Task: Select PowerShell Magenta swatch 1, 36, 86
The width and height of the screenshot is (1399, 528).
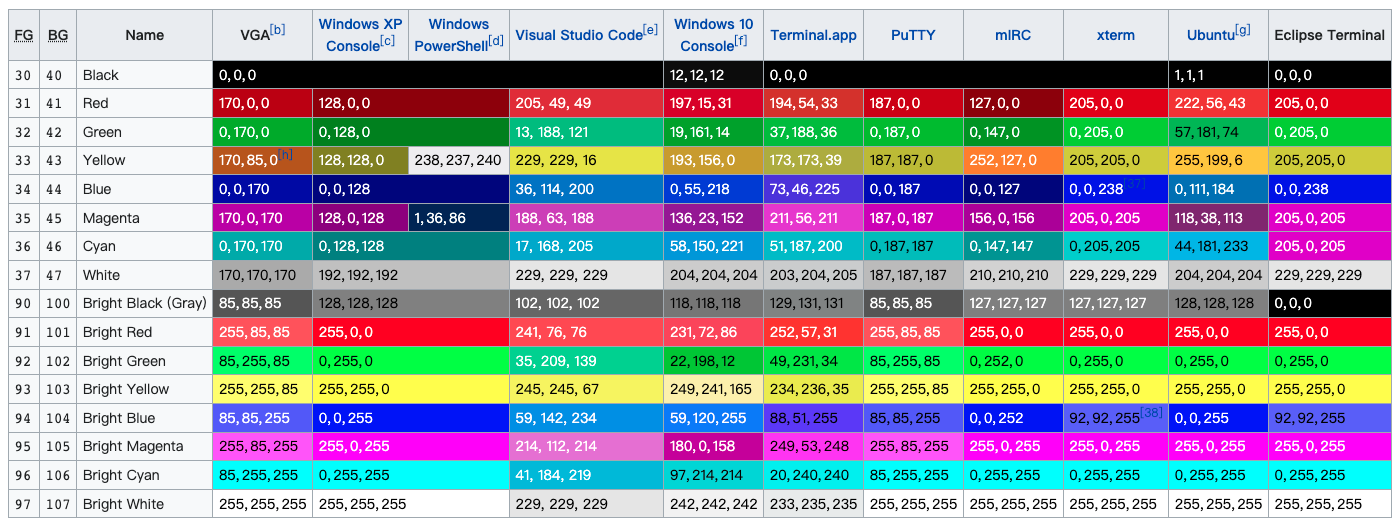Action: coord(459,218)
